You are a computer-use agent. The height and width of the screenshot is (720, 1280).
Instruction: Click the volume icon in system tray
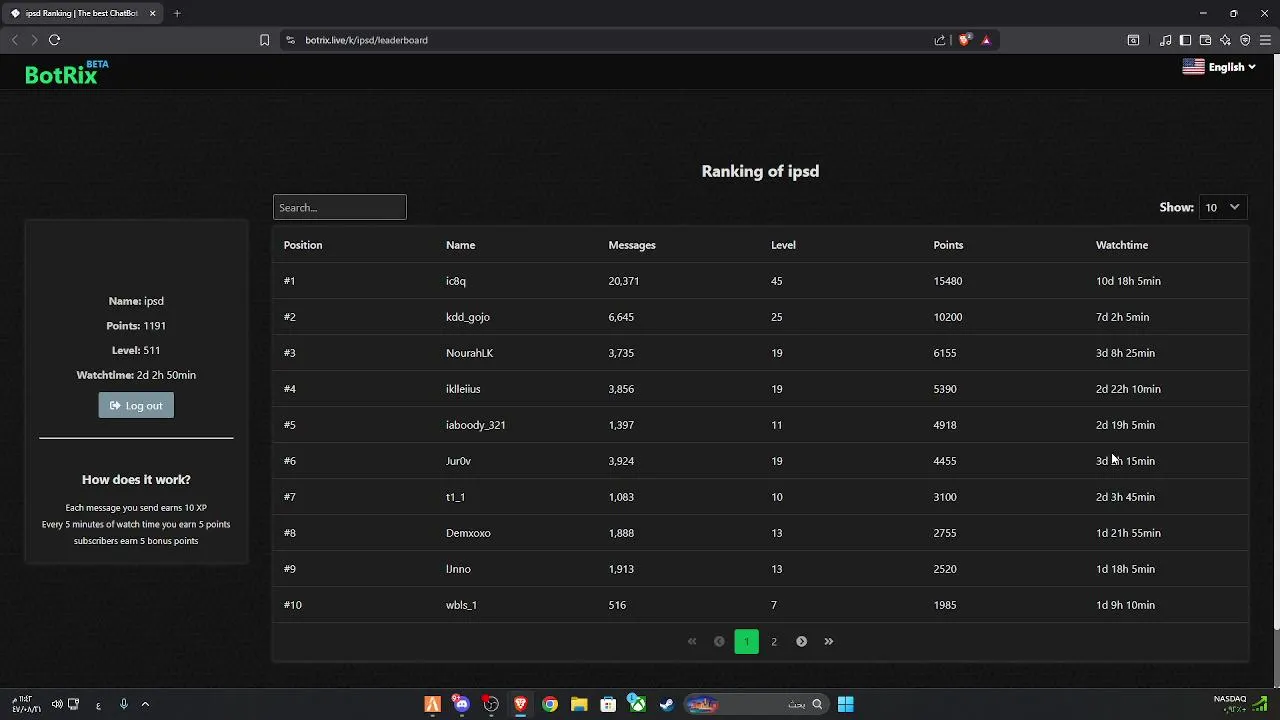57,704
